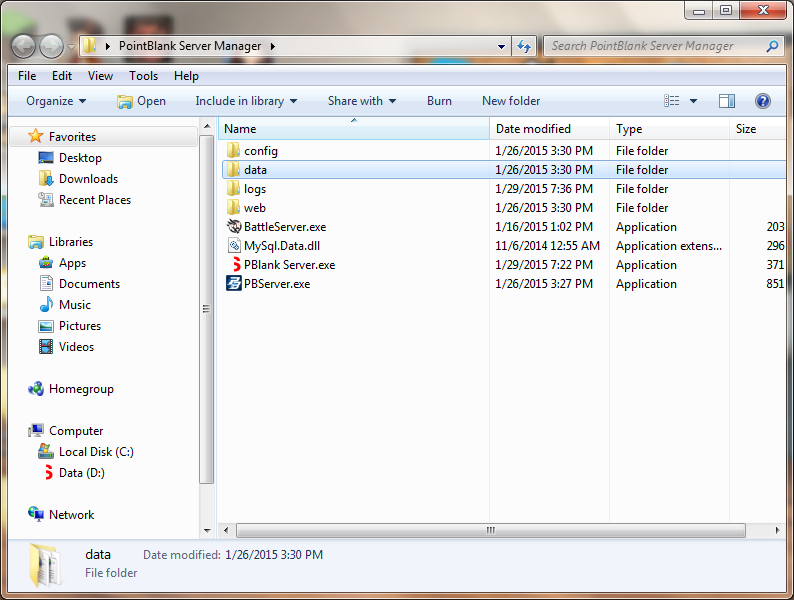Image resolution: width=794 pixels, height=600 pixels.
Task: Click horizontal scrollbar right arrow
Action: click(x=778, y=530)
